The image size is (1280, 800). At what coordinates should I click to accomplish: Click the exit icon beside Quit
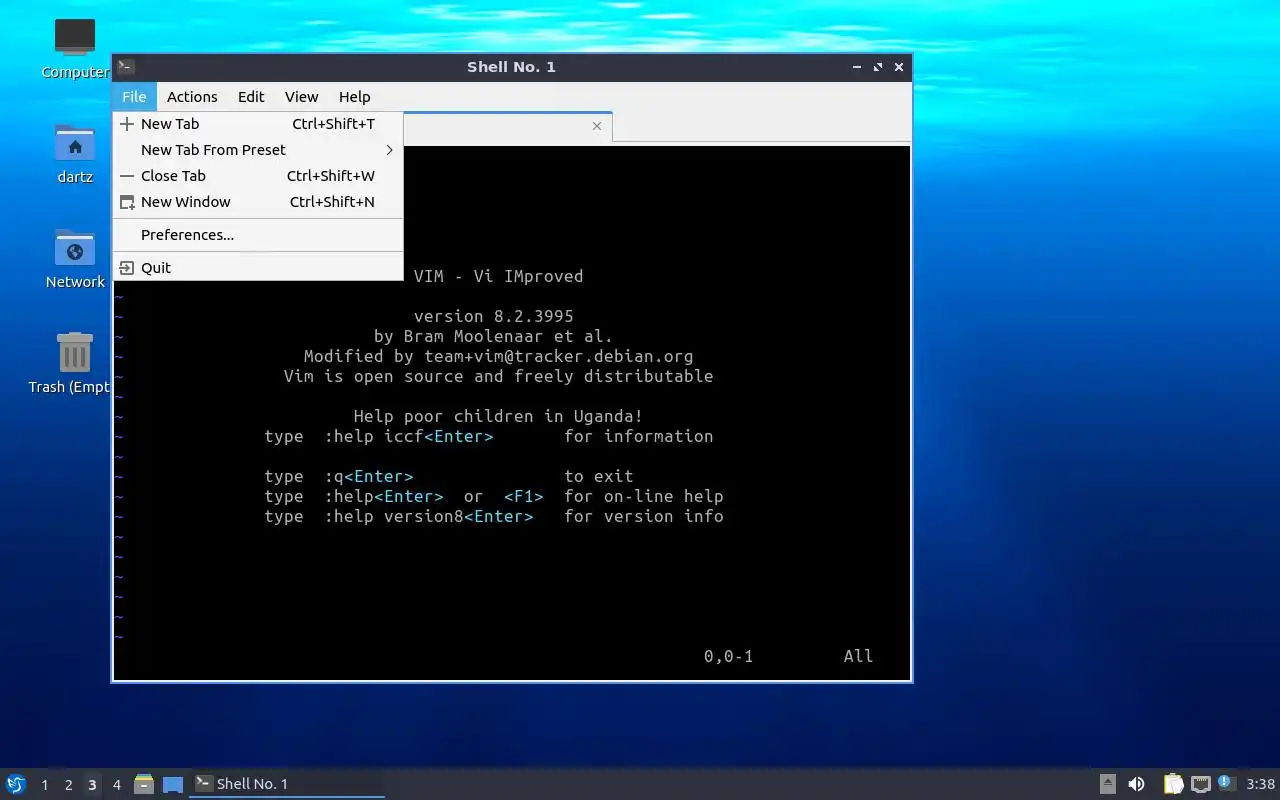[x=127, y=268]
